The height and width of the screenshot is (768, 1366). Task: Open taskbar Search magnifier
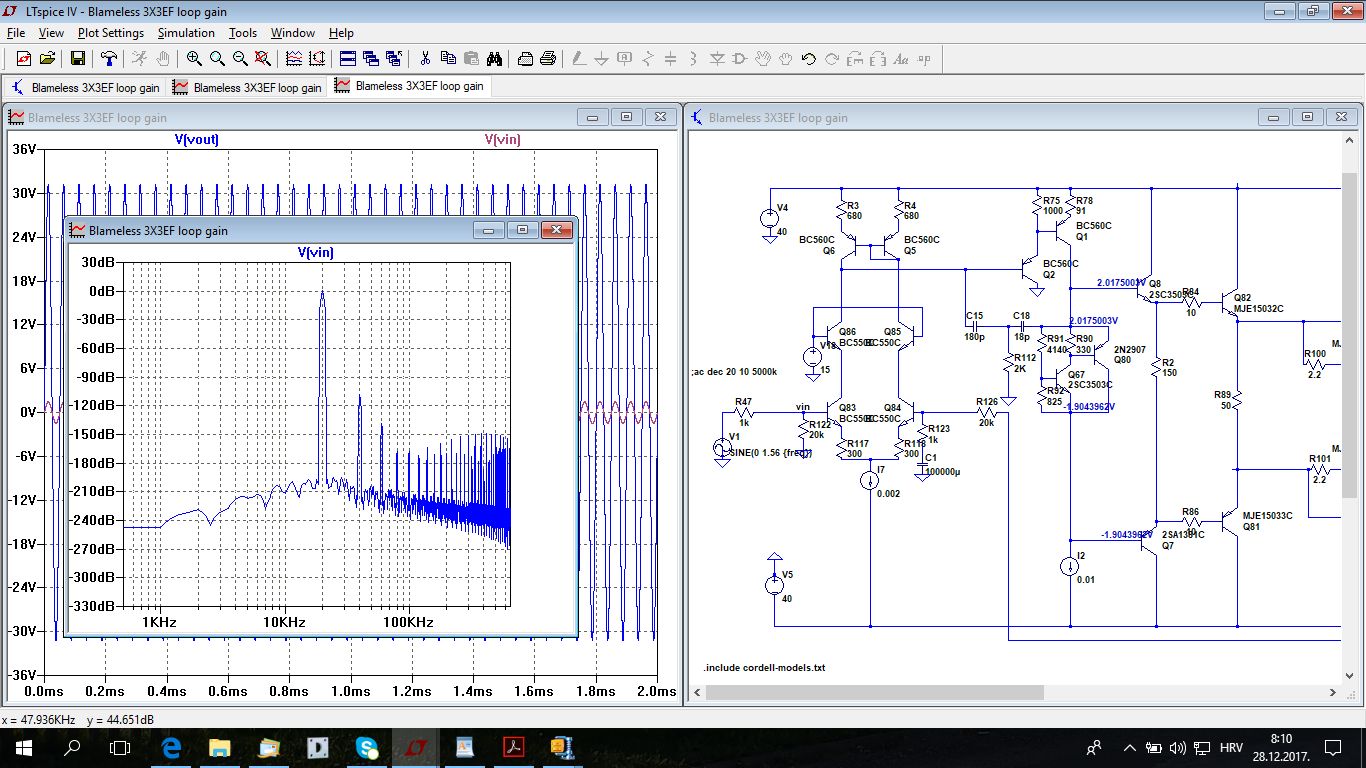[72, 747]
